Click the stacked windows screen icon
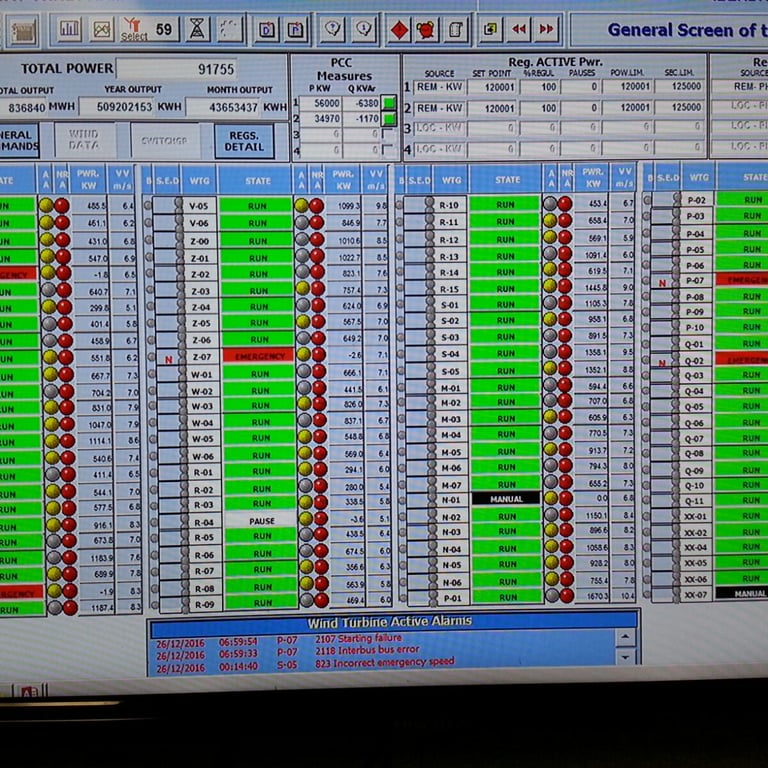The width and height of the screenshot is (768, 768). click(490, 30)
